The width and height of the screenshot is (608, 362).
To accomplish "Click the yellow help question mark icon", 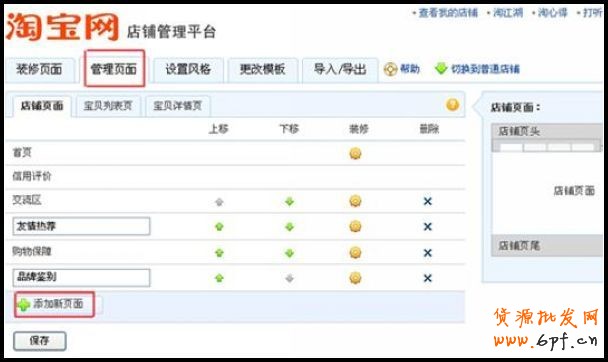I will [453, 105].
